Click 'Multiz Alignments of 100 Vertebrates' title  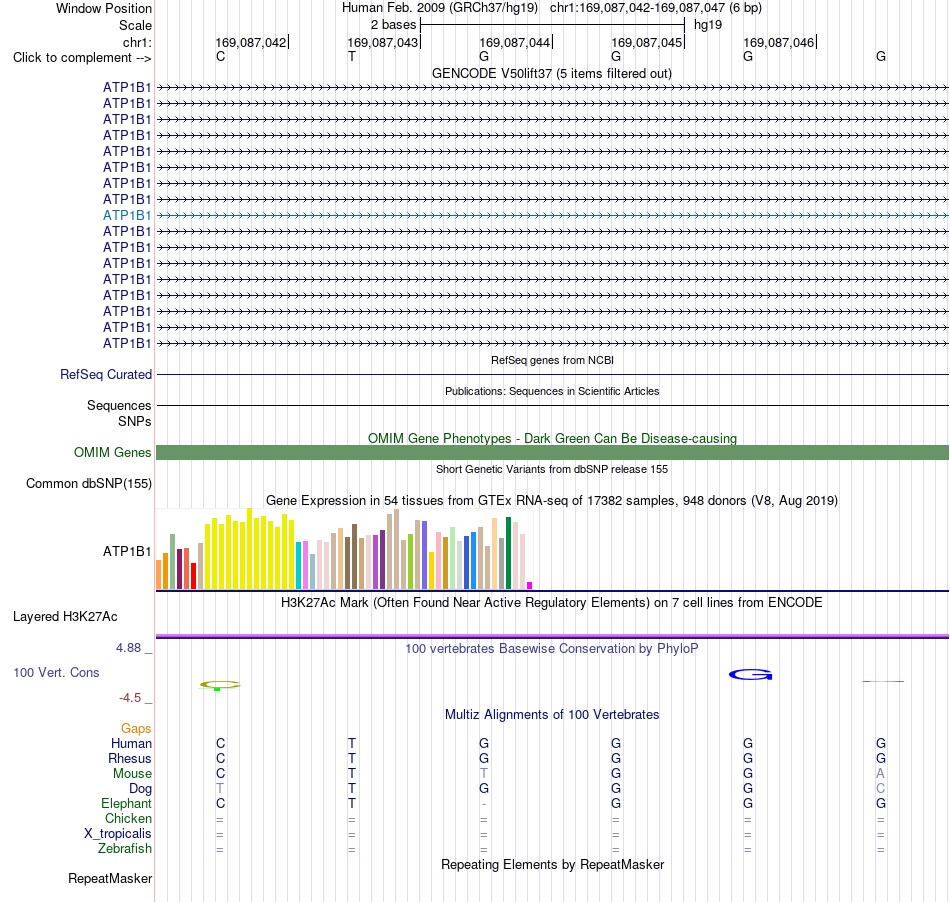pos(552,714)
